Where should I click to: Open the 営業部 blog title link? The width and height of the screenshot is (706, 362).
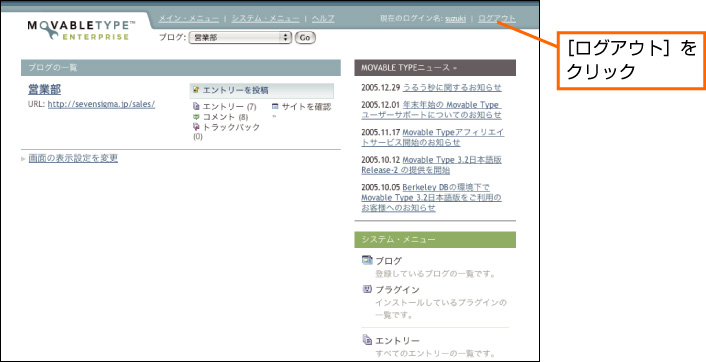(45, 90)
